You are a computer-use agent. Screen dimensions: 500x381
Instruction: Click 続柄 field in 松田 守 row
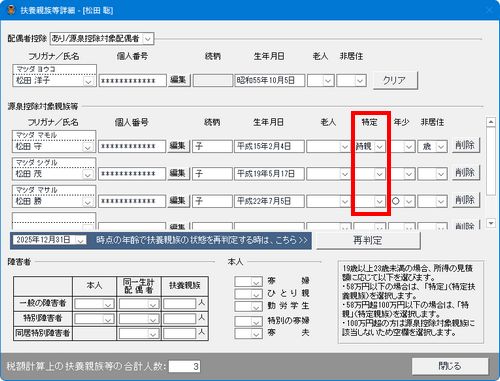click(212, 146)
